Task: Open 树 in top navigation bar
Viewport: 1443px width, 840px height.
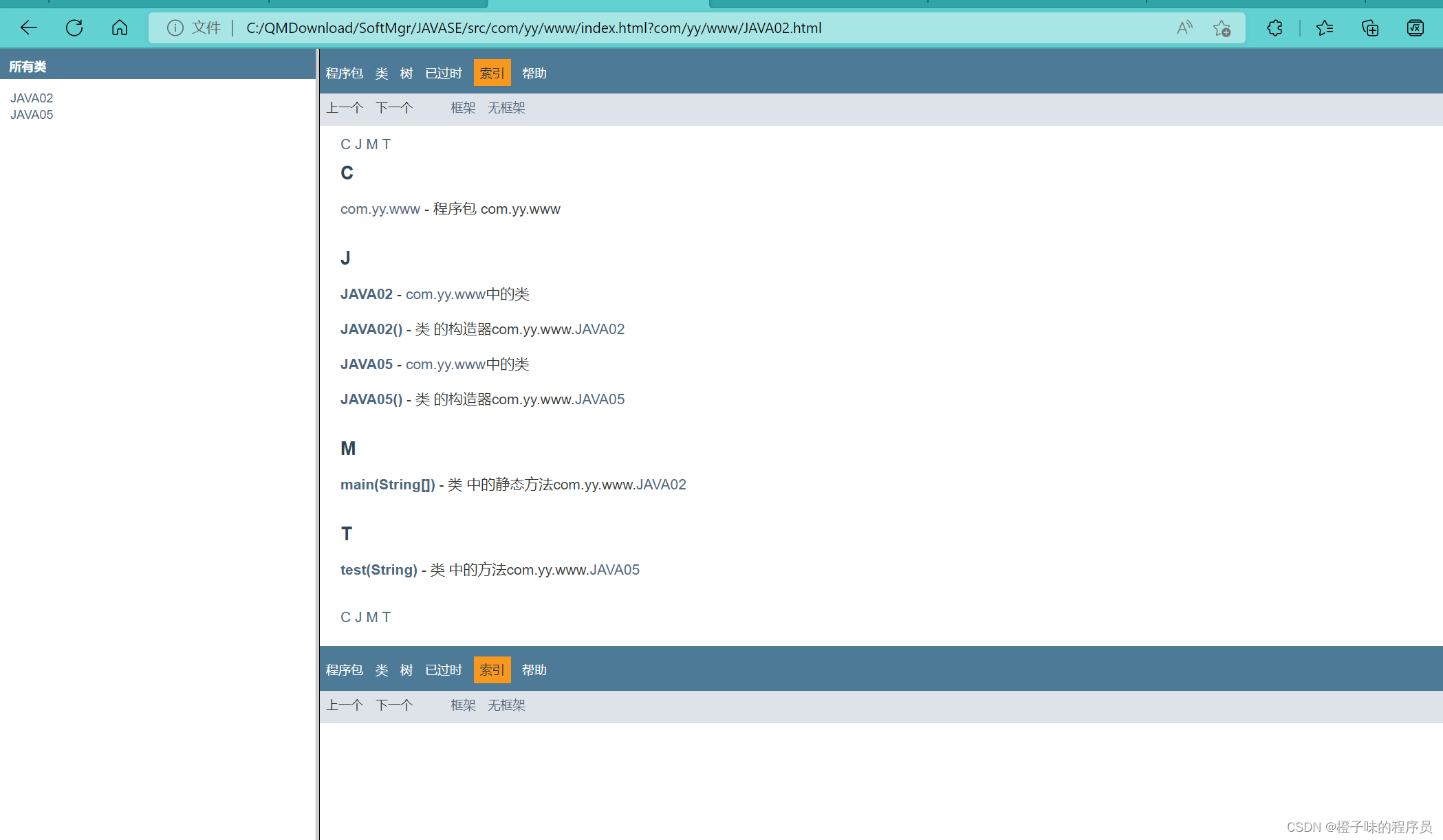Action: (x=406, y=74)
